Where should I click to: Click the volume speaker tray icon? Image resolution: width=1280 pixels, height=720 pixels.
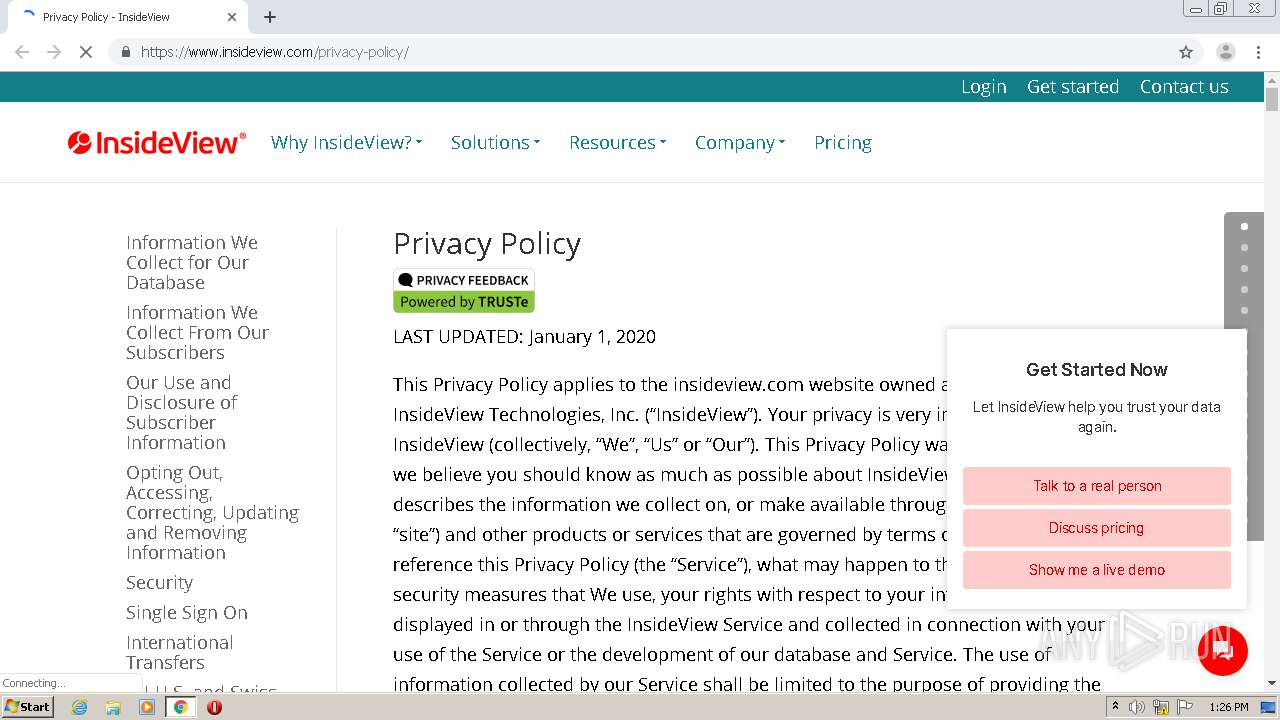tap(1137, 707)
